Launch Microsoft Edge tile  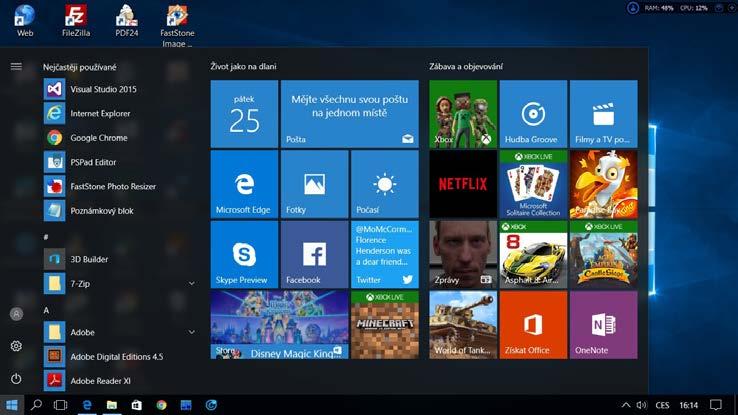[x=244, y=184]
